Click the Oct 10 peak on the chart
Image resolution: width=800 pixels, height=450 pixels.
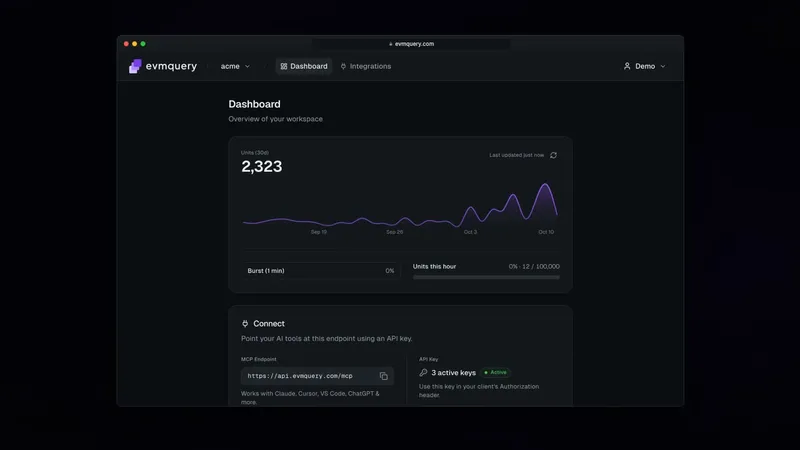coord(545,185)
